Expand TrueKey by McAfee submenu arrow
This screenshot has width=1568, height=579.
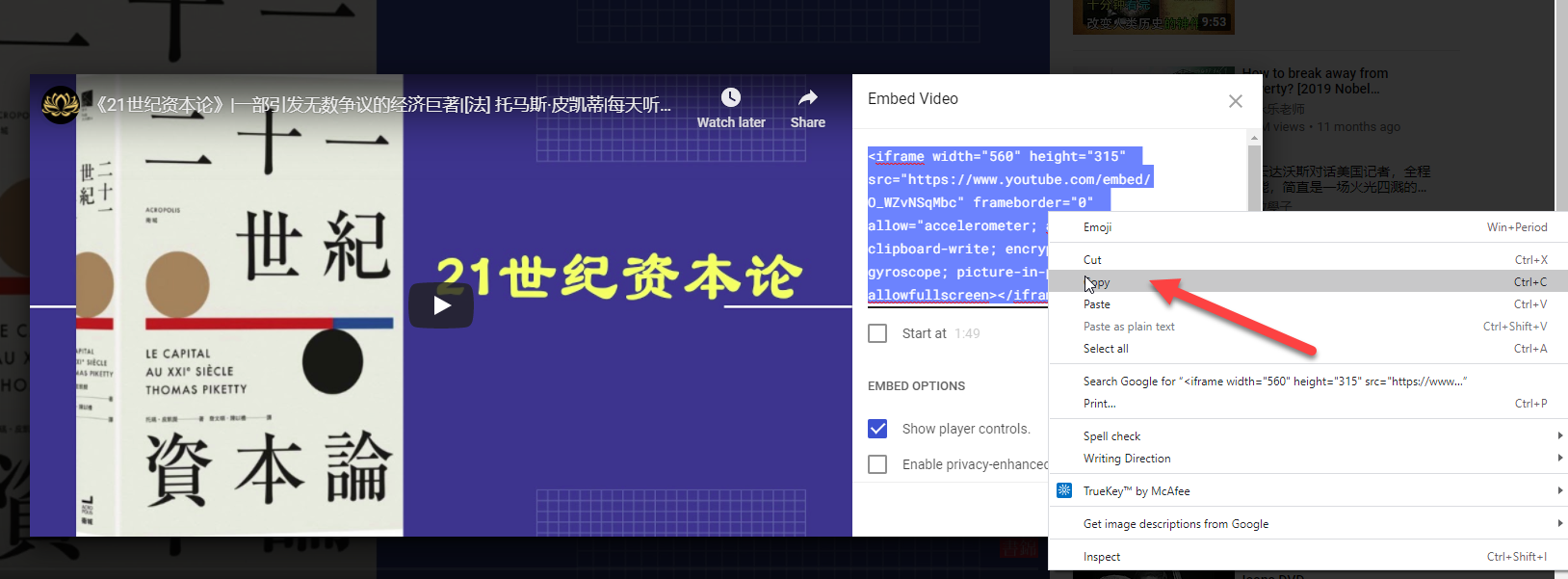coord(1560,490)
